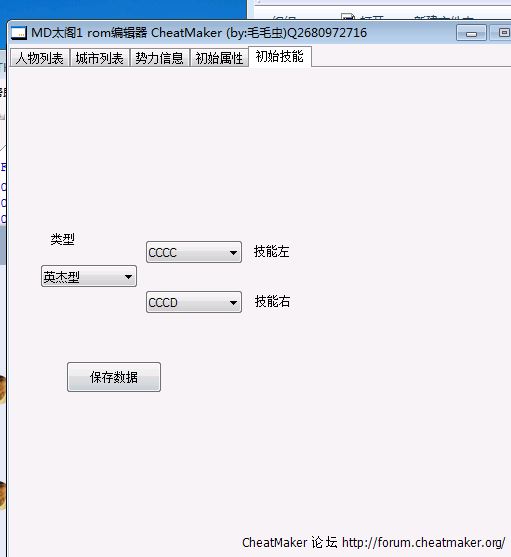Open the forum.cheatmaker.org link text
This screenshot has height=557, width=511.
[423, 543]
